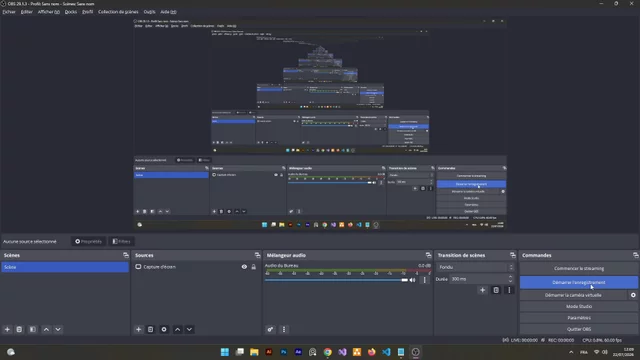Add a source using the Sources plus button
The image size is (640, 360).
139,329
